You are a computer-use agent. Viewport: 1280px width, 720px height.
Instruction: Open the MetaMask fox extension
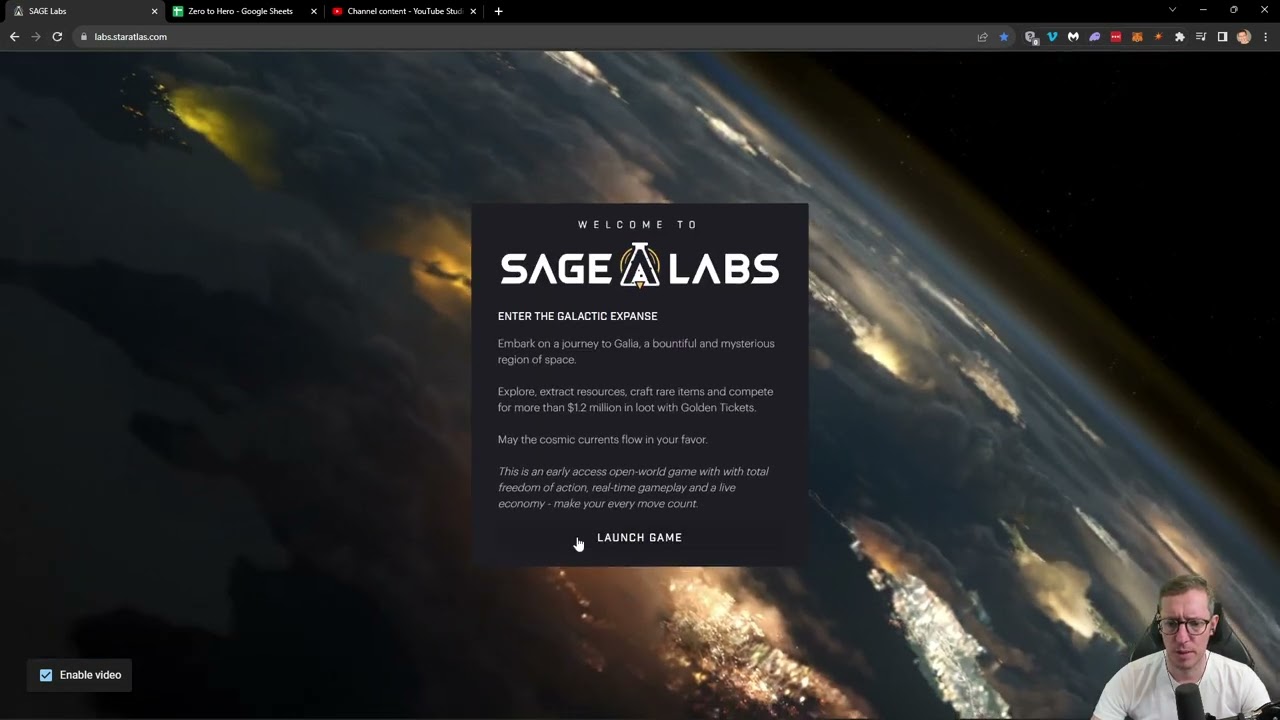[1137, 37]
